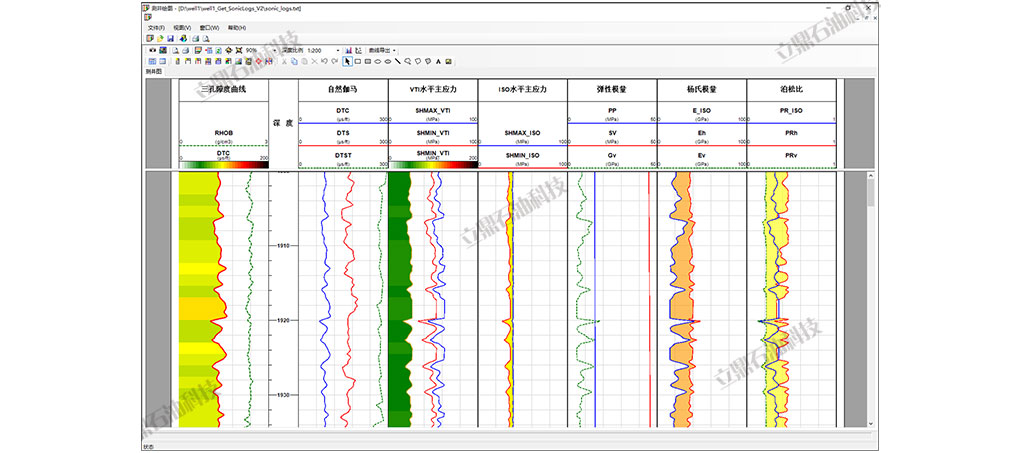Image resolution: width=1024 pixels, height=453 pixels.
Task: Open the 视图(V) menu
Action: 182,28
